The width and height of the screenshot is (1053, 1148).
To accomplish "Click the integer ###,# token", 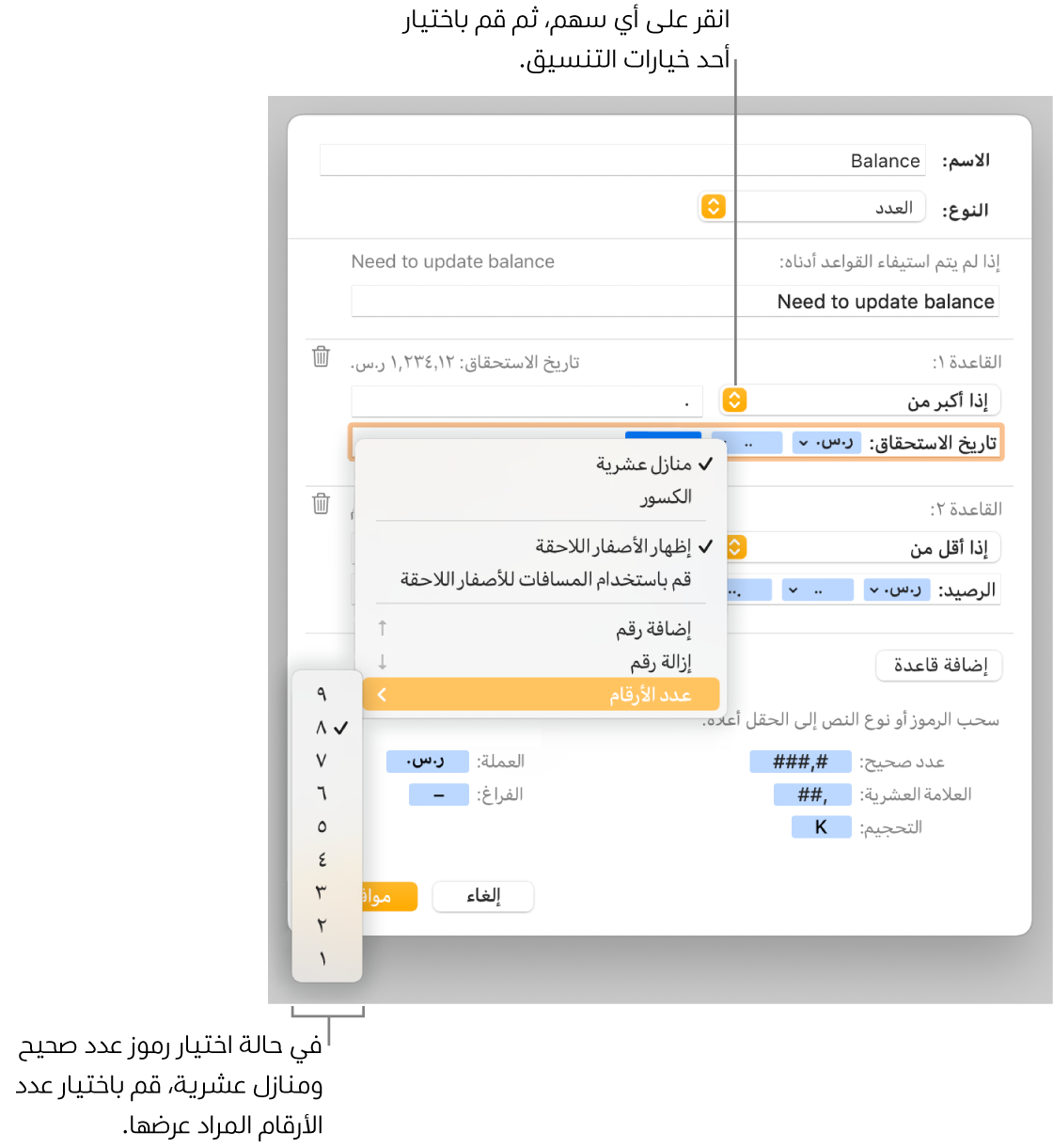I will pyautogui.click(x=800, y=762).
